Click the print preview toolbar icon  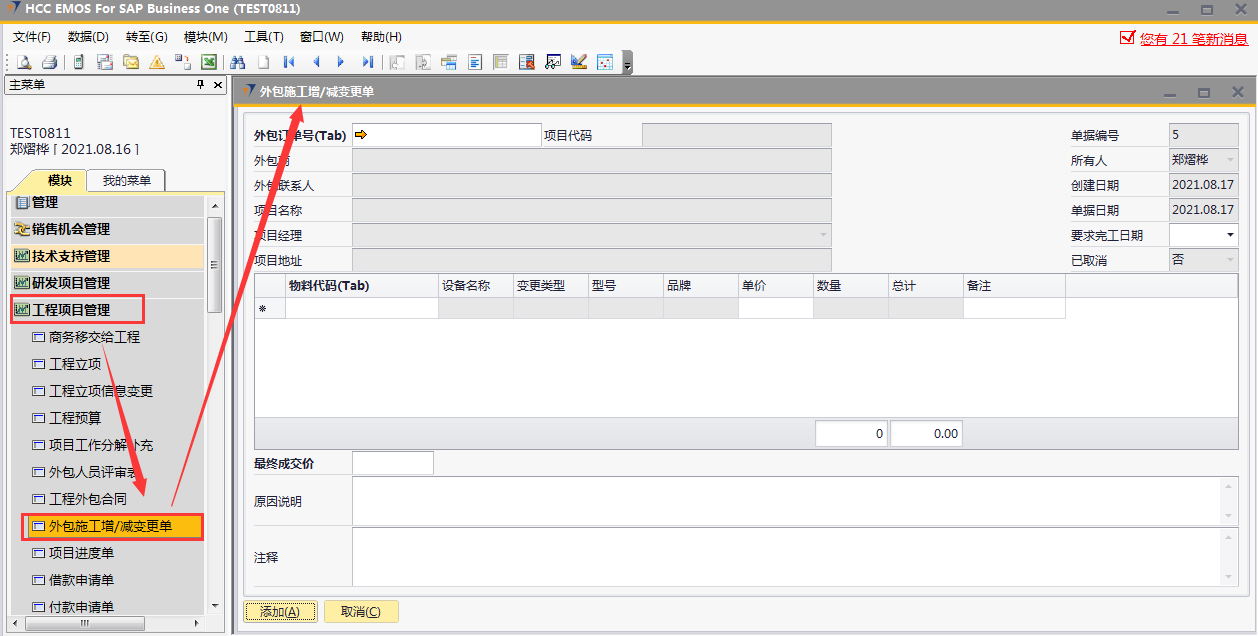(x=23, y=62)
